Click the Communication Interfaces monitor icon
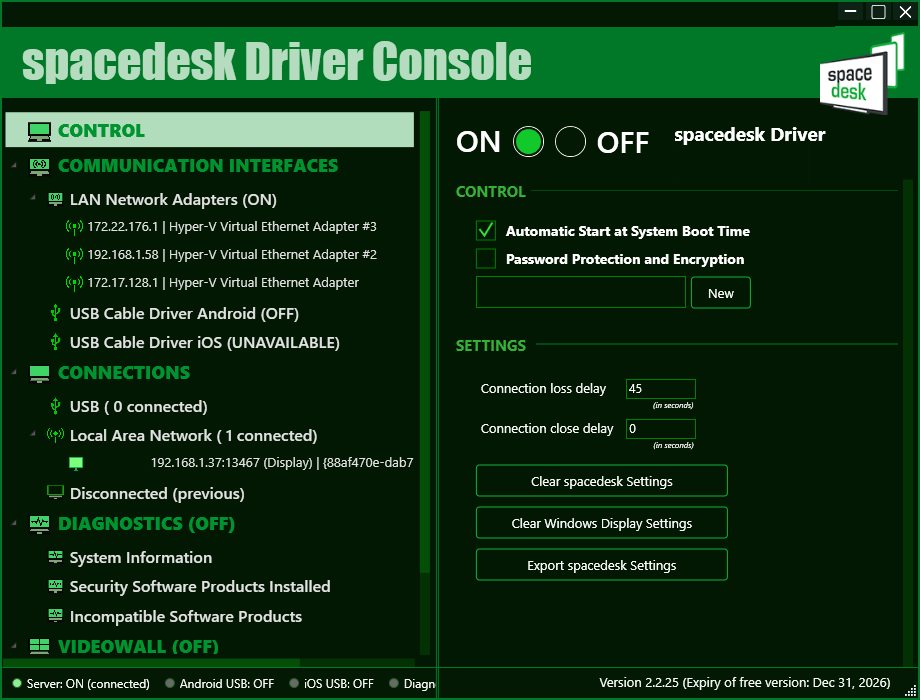Screen dimensions: 920x700 click(39, 167)
